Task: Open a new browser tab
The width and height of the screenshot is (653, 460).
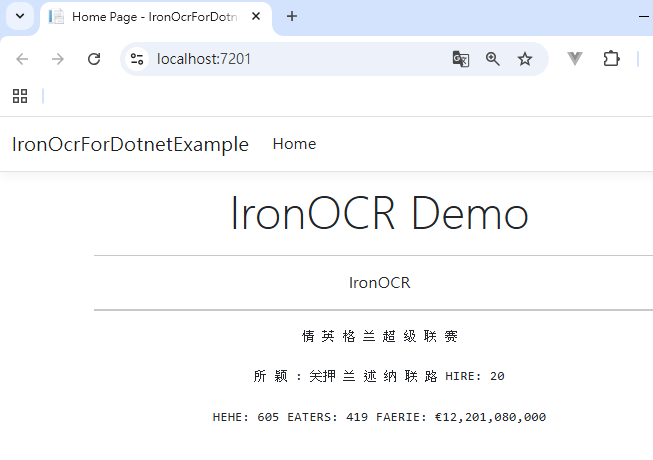Action: [292, 16]
